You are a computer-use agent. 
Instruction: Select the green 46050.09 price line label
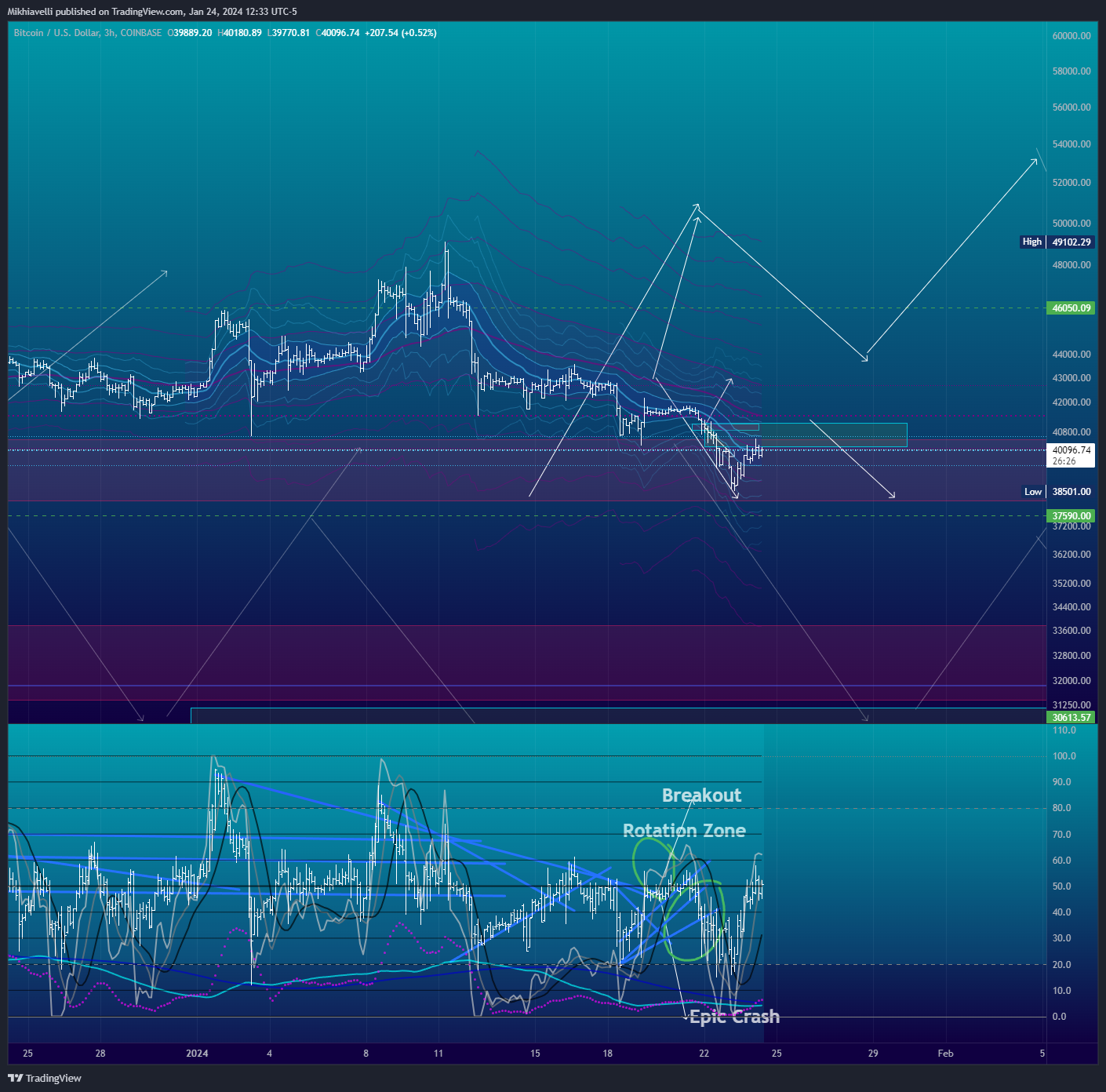click(x=1071, y=308)
